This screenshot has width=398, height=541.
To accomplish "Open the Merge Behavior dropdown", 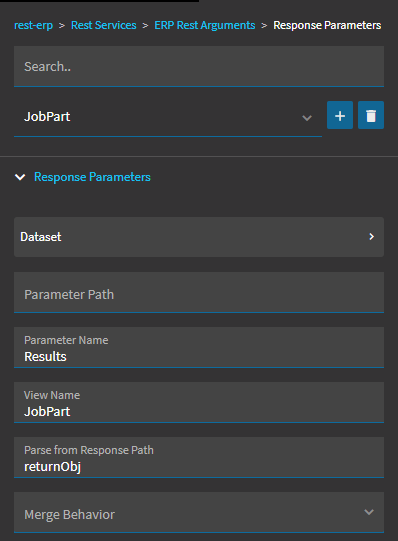I will pyautogui.click(x=199, y=512).
